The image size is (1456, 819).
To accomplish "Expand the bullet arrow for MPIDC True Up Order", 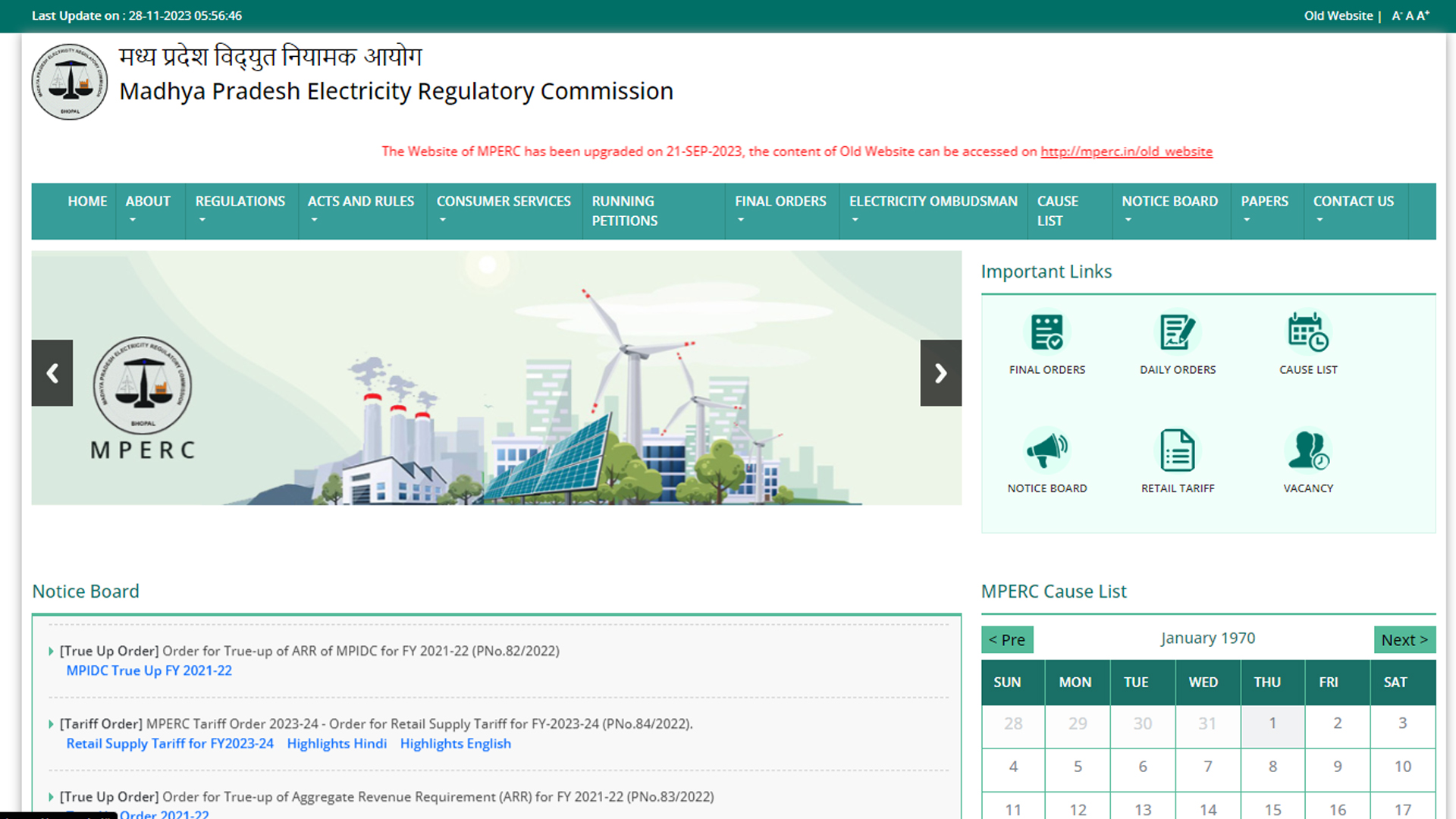I will coord(51,651).
